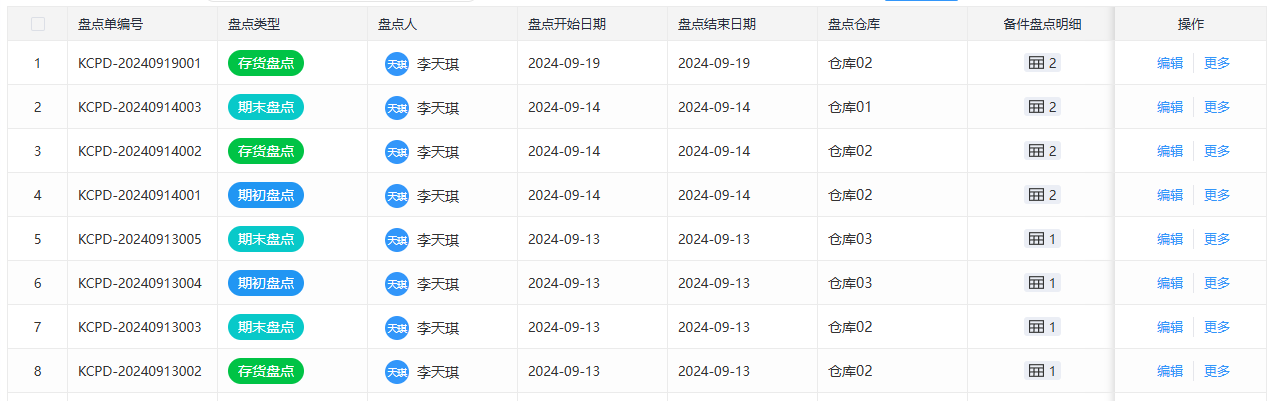Click detail table icon for KCPD-20240914001
The width and height of the screenshot is (1268, 401).
[1036, 195]
